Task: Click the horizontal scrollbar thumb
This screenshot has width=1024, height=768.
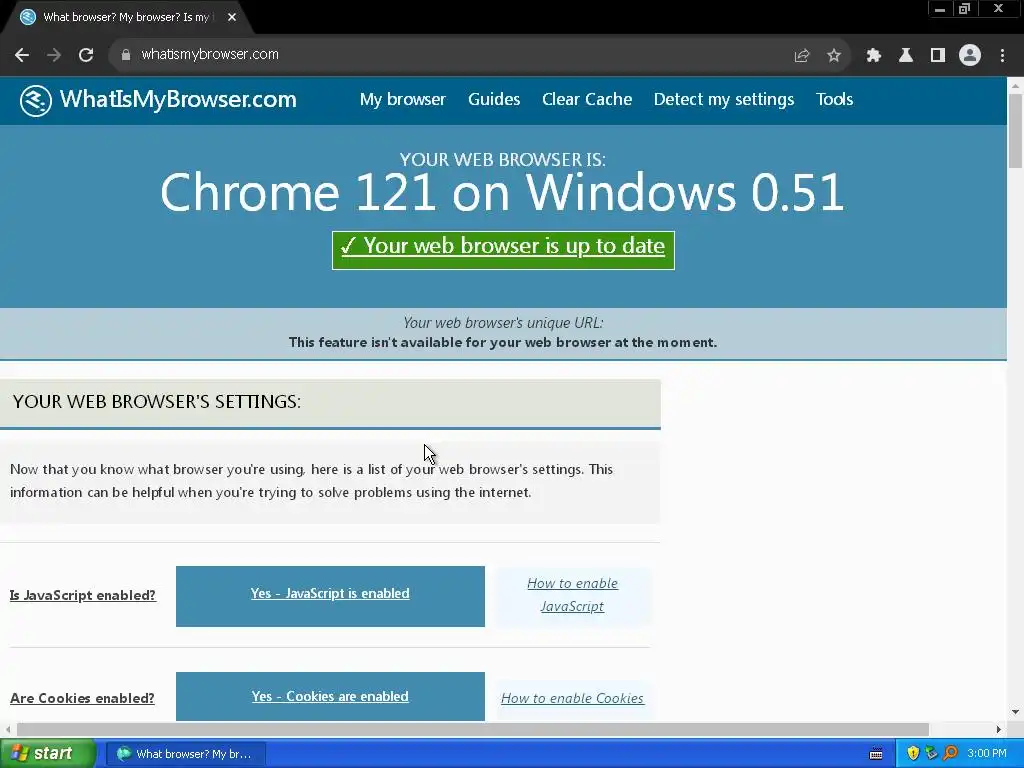Action: coord(472,729)
